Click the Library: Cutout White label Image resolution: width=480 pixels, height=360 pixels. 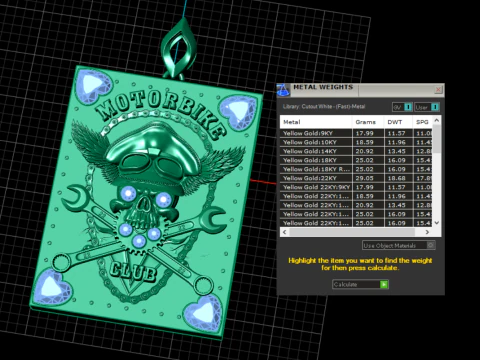click(x=324, y=107)
